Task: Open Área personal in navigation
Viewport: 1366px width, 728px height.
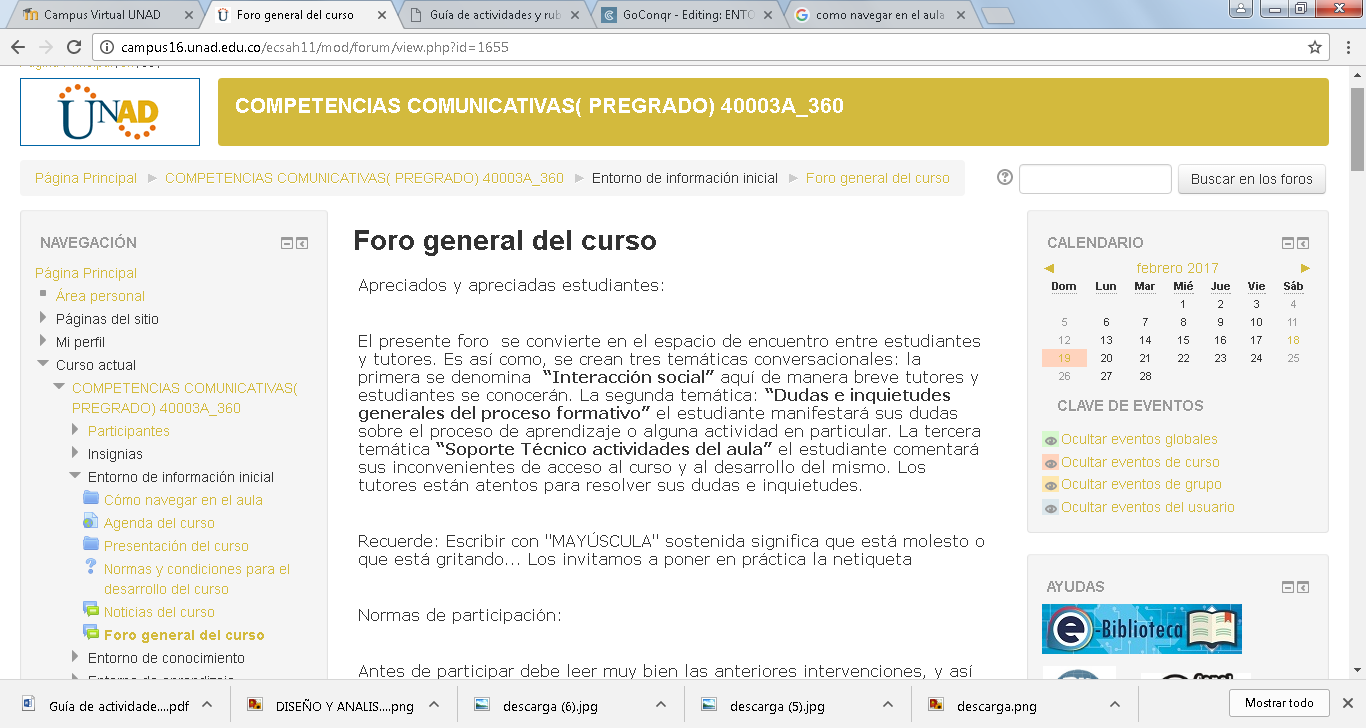Action: (x=100, y=296)
